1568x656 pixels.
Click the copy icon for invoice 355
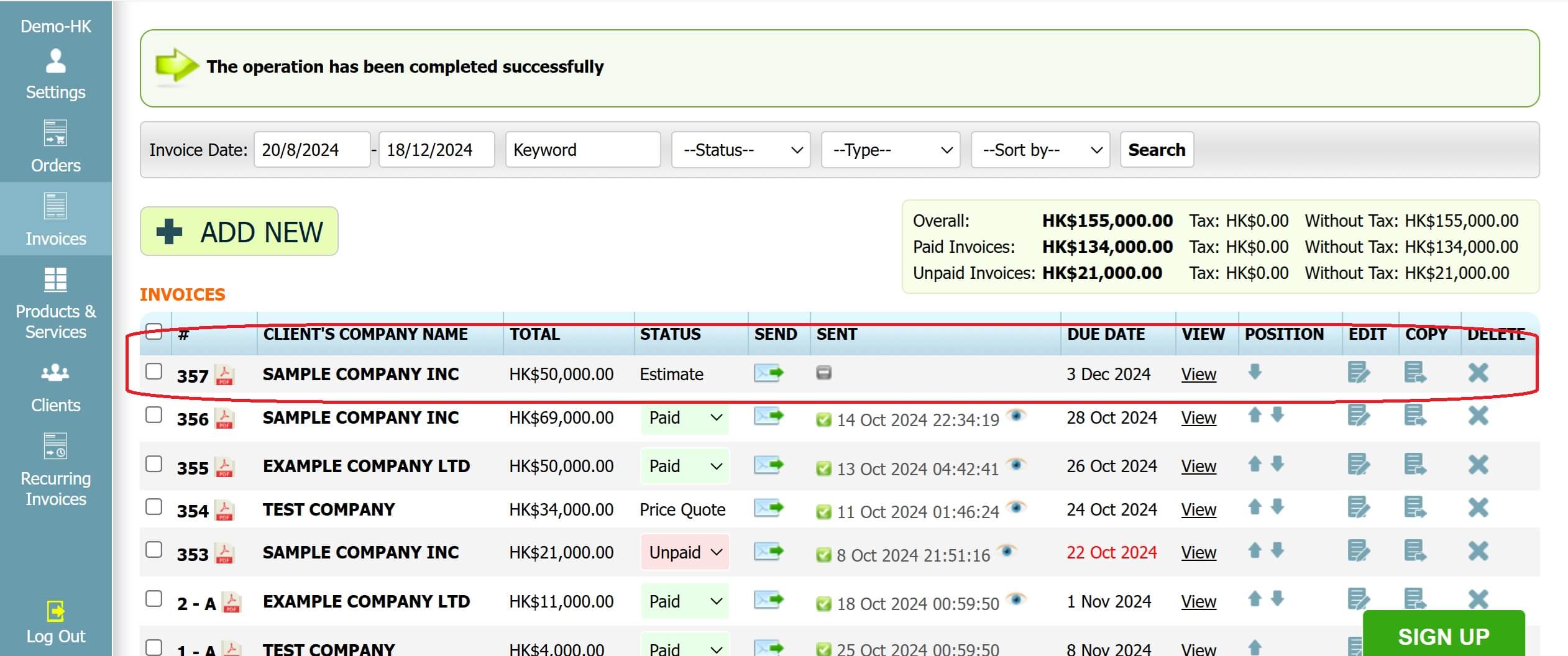pyautogui.click(x=1415, y=465)
